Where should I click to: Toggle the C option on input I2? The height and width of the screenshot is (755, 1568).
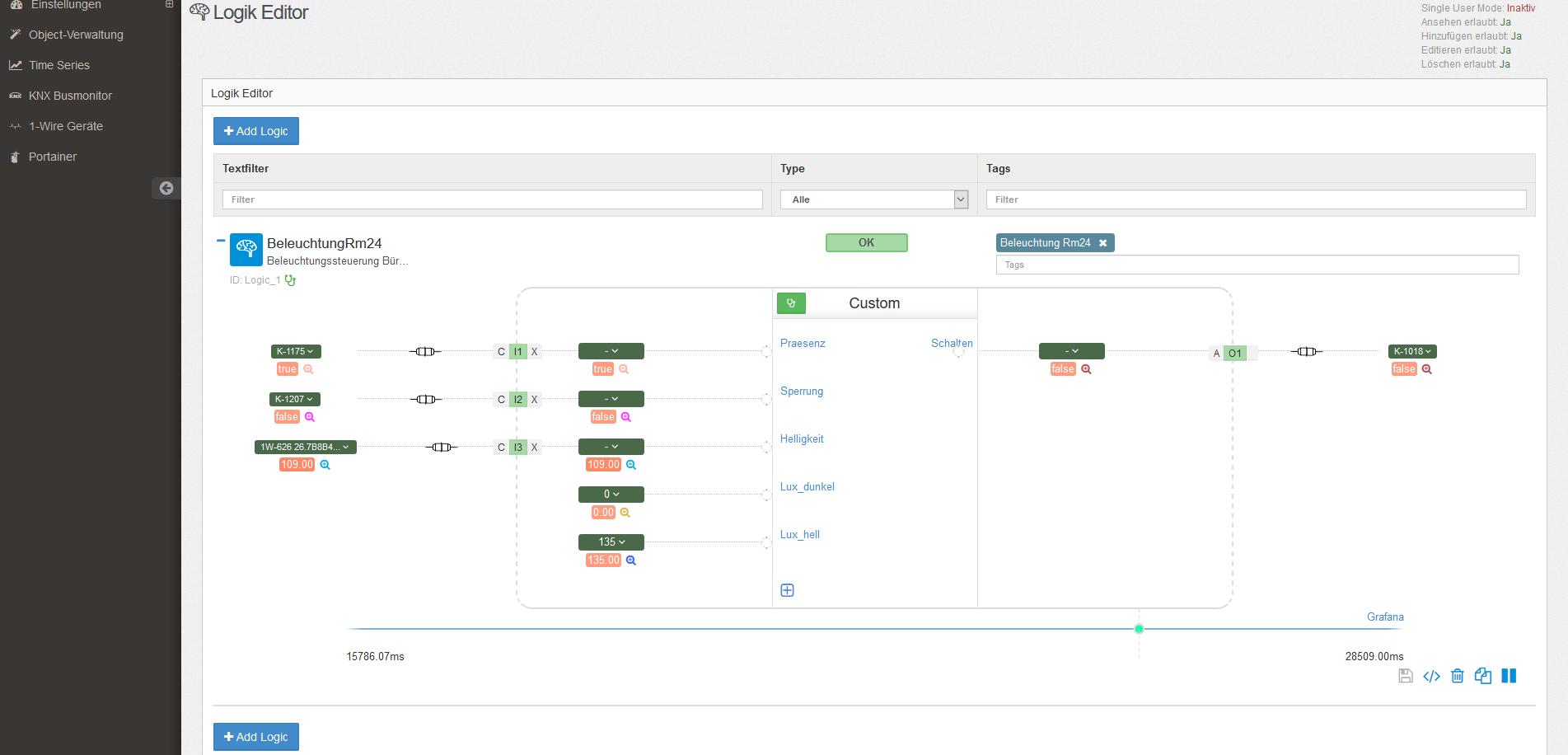[x=501, y=400]
